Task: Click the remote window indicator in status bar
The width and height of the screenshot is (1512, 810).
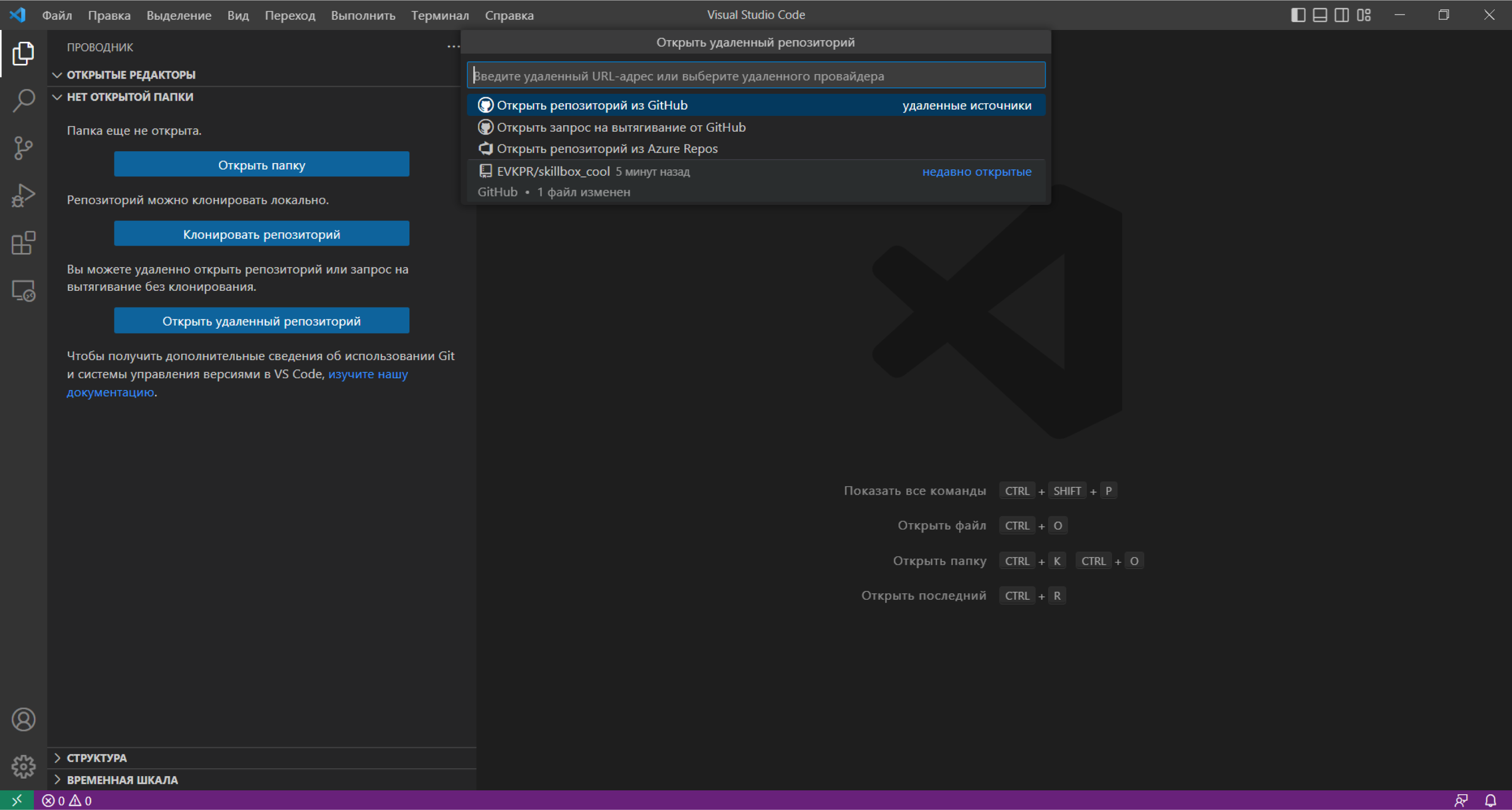Action: pyautogui.click(x=16, y=800)
